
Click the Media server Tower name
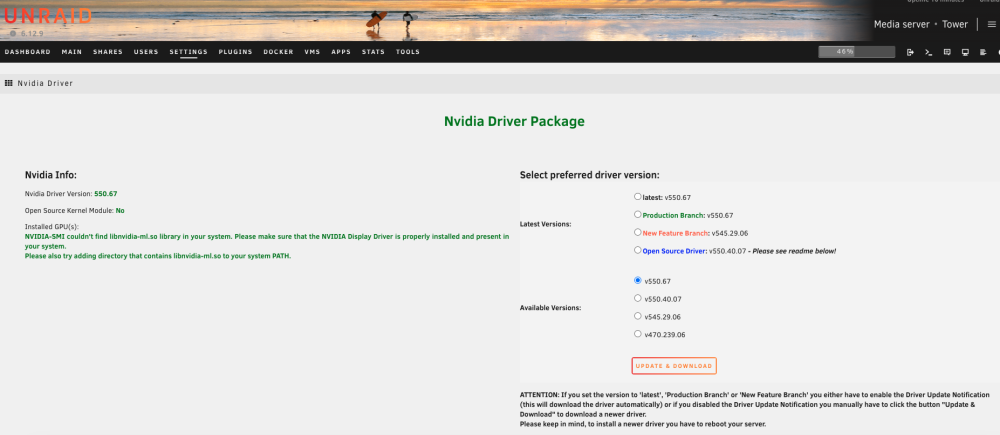[920, 24]
